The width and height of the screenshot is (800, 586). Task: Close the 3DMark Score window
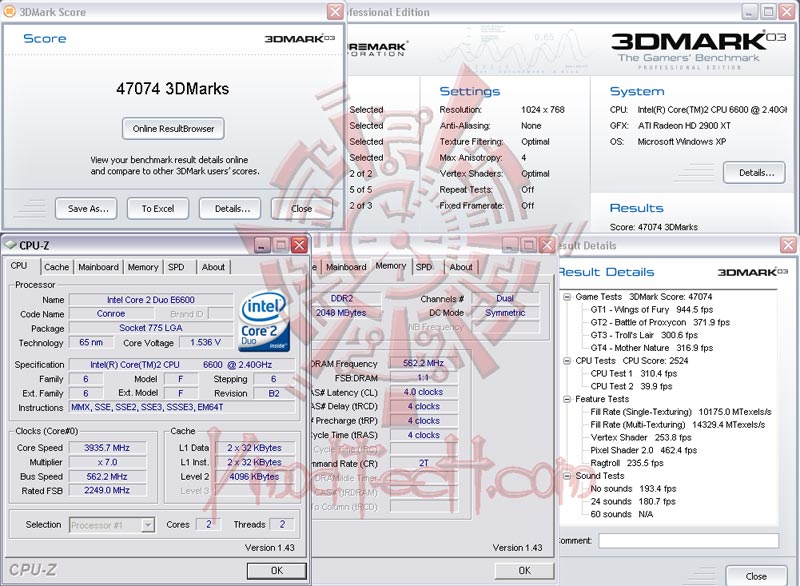tap(335, 11)
